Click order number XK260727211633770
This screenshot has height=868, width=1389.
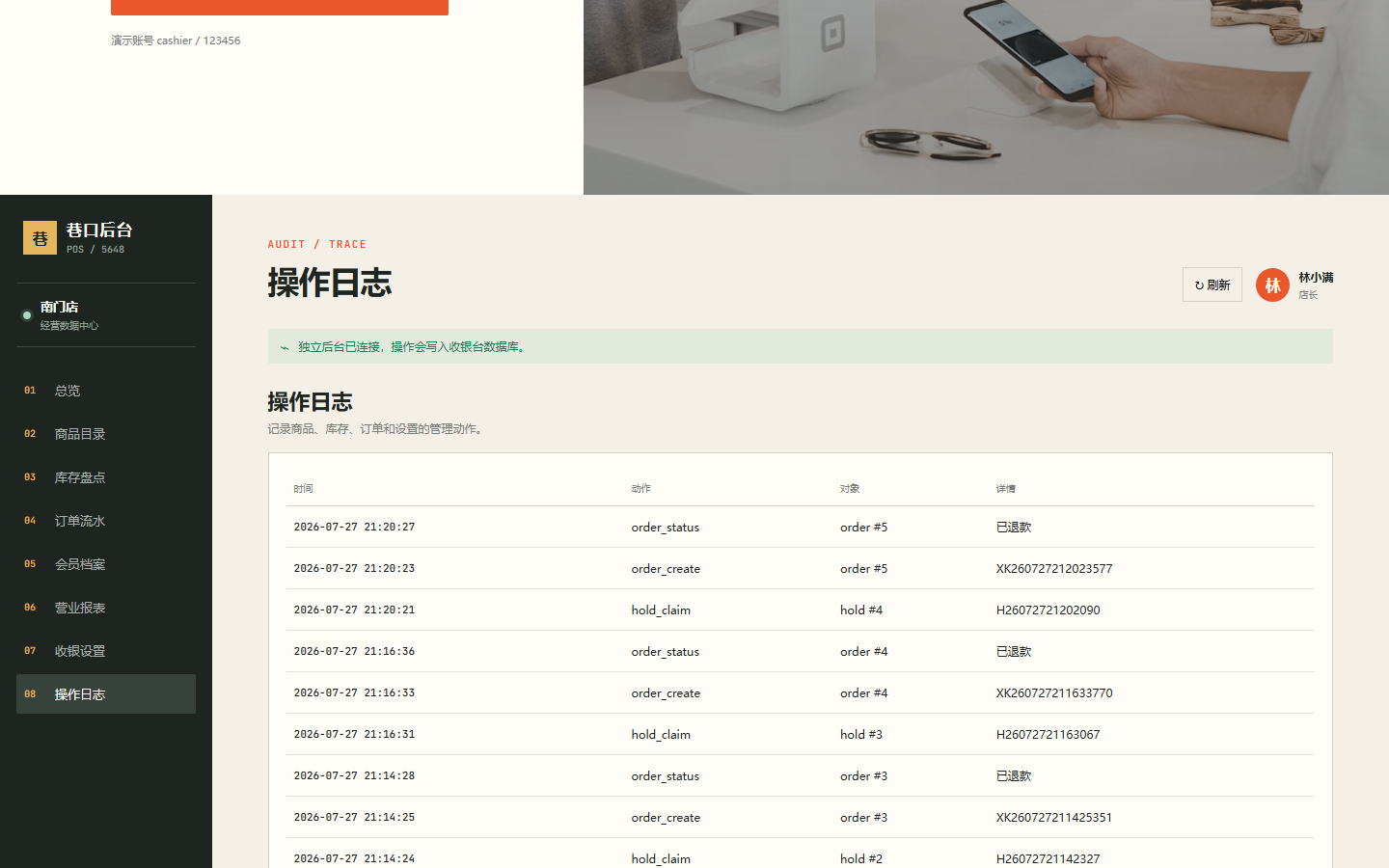1054,693
